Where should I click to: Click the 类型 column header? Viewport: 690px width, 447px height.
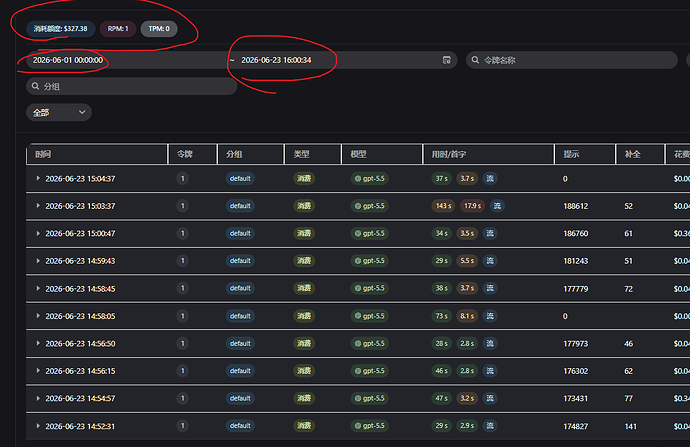tap(313, 154)
